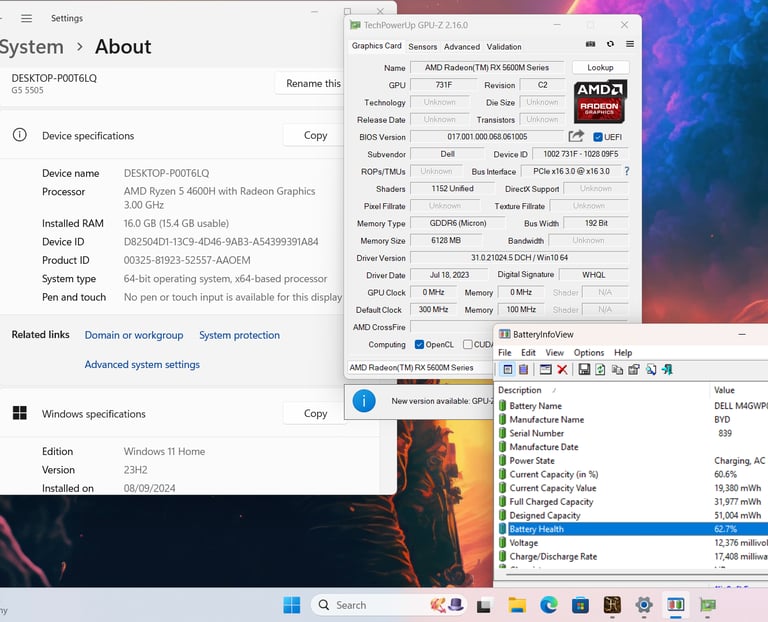Screen dimensions: 768x622
Task: Open the Options menu in BatteryInfoView
Action: (x=589, y=352)
